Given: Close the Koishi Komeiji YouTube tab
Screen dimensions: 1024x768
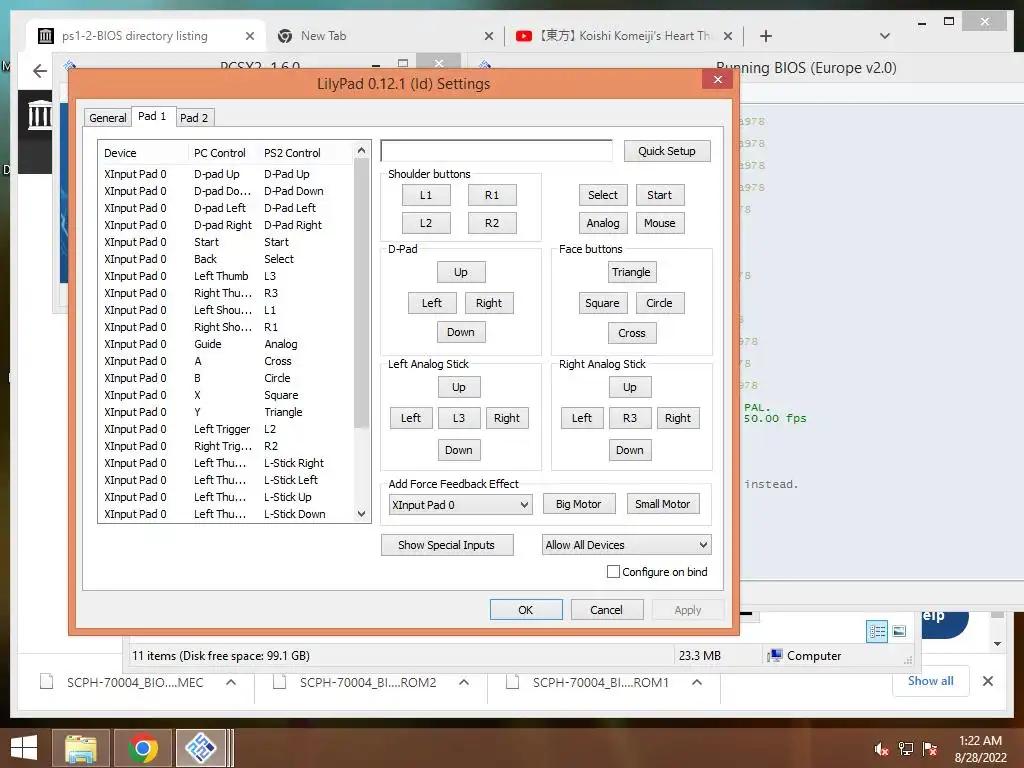Looking at the screenshot, I should pos(728,36).
